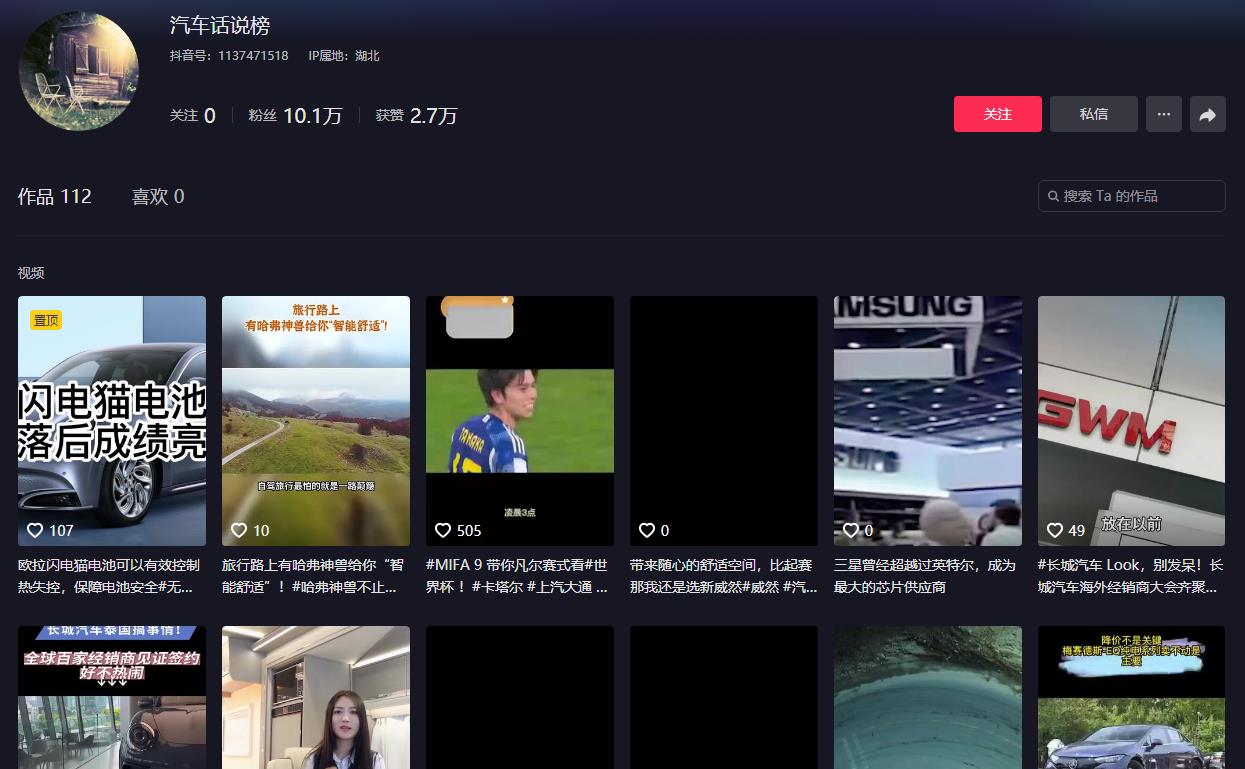The height and width of the screenshot is (769, 1245).
Task: Click the #长城汽车 Look video title
Action: [1131, 576]
